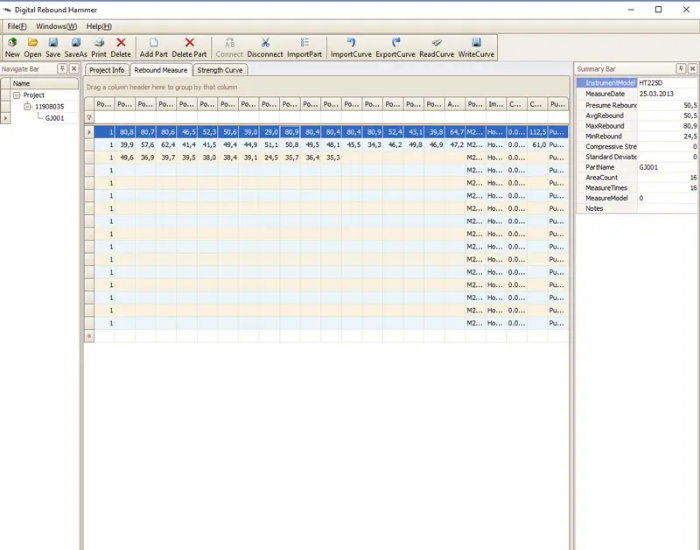Close the Navigate Bar panel
This screenshot has height=550, width=700.
[x=73, y=69]
